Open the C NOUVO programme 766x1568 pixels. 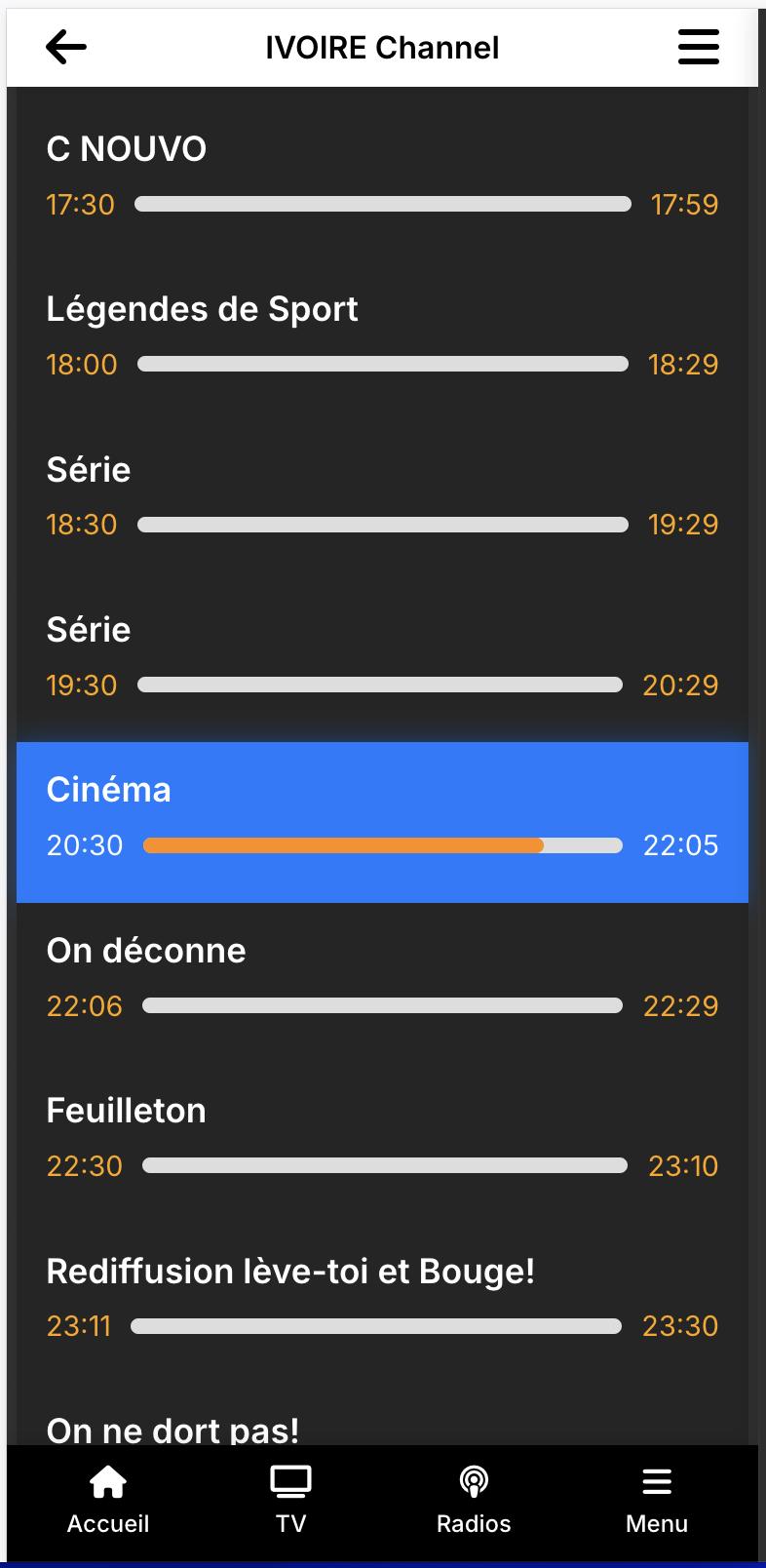click(x=127, y=149)
